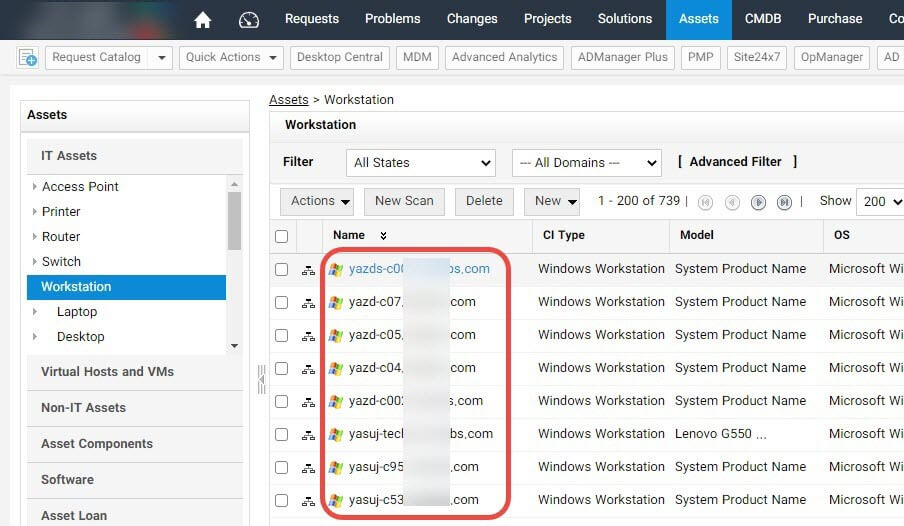Click relationship map icon for yazd-c00 row
Image resolution: width=904 pixels, height=526 pixels.
(x=308, y=401)
